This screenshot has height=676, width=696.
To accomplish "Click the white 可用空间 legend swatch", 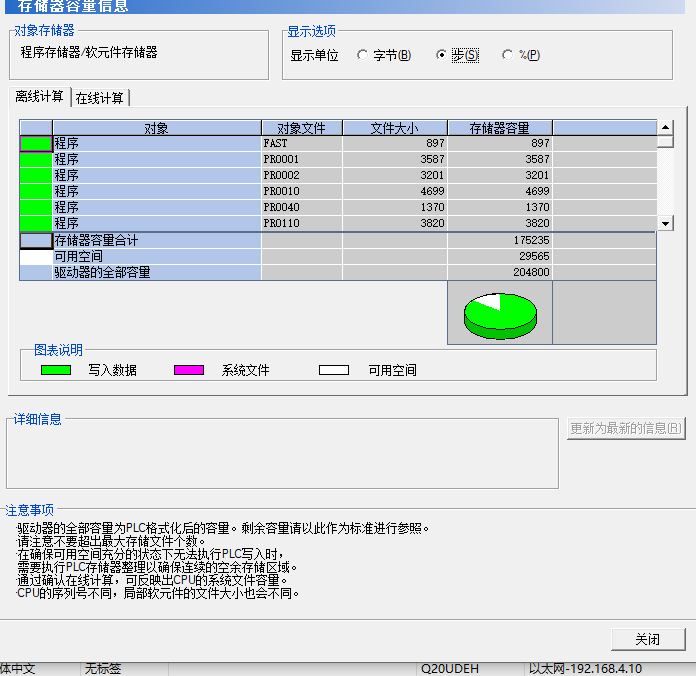I will tap(334, 370).
